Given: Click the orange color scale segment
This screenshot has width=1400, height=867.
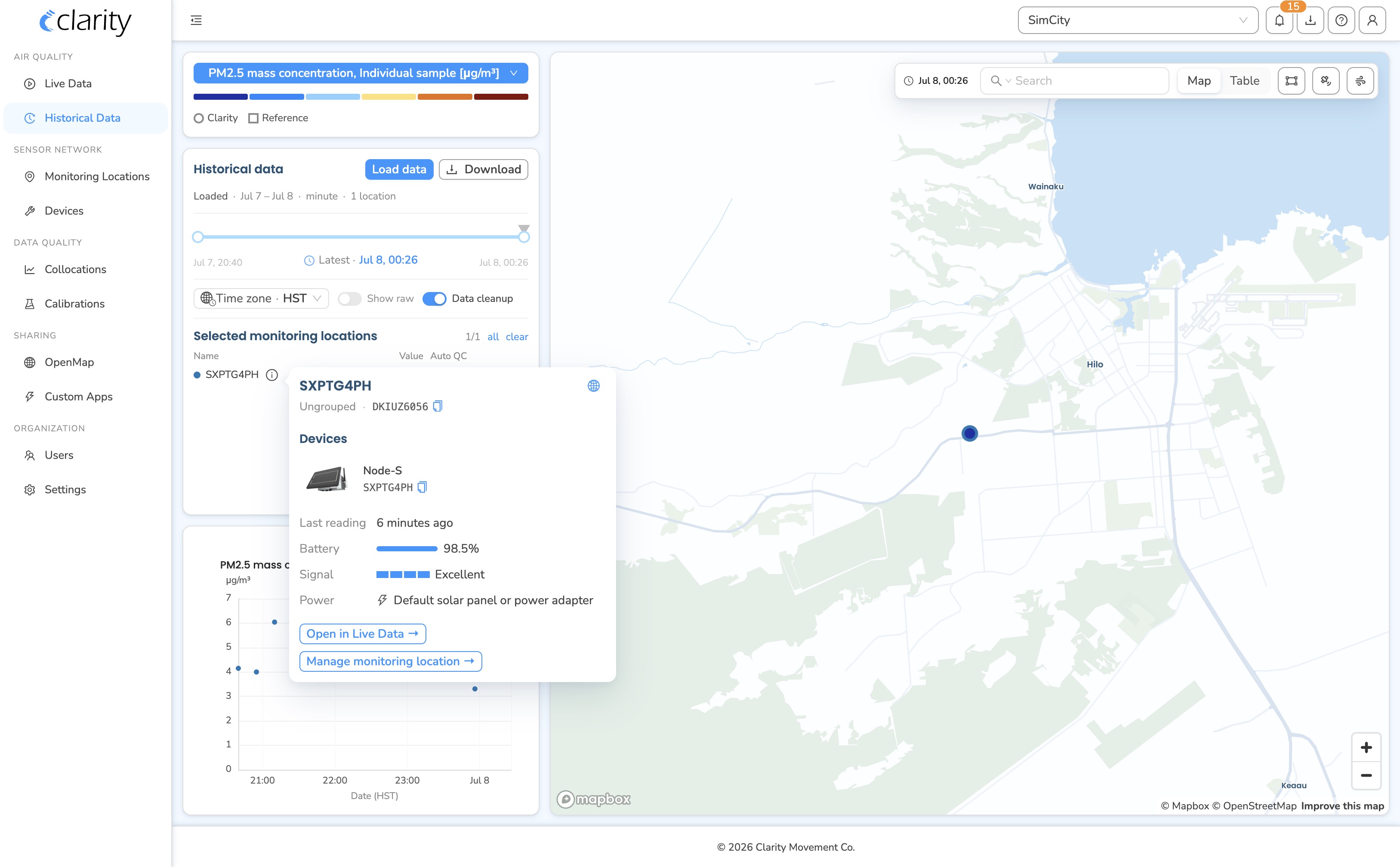Looking at the screenshot, I should tap(444, 97).
